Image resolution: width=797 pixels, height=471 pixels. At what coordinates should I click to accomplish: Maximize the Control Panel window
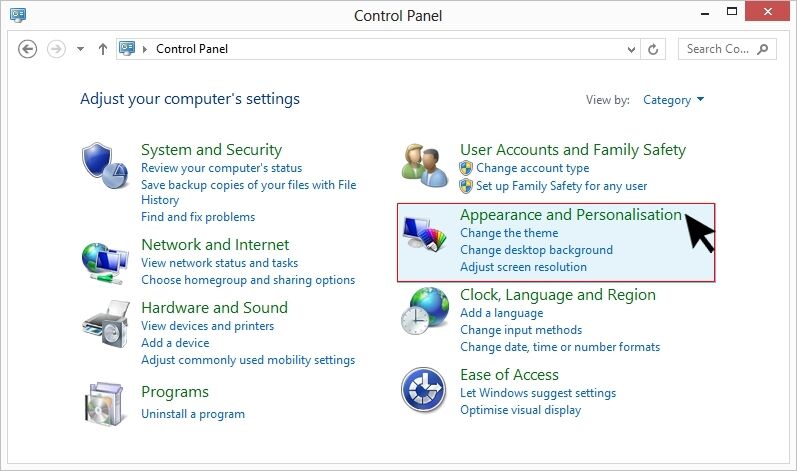[731, 12]
